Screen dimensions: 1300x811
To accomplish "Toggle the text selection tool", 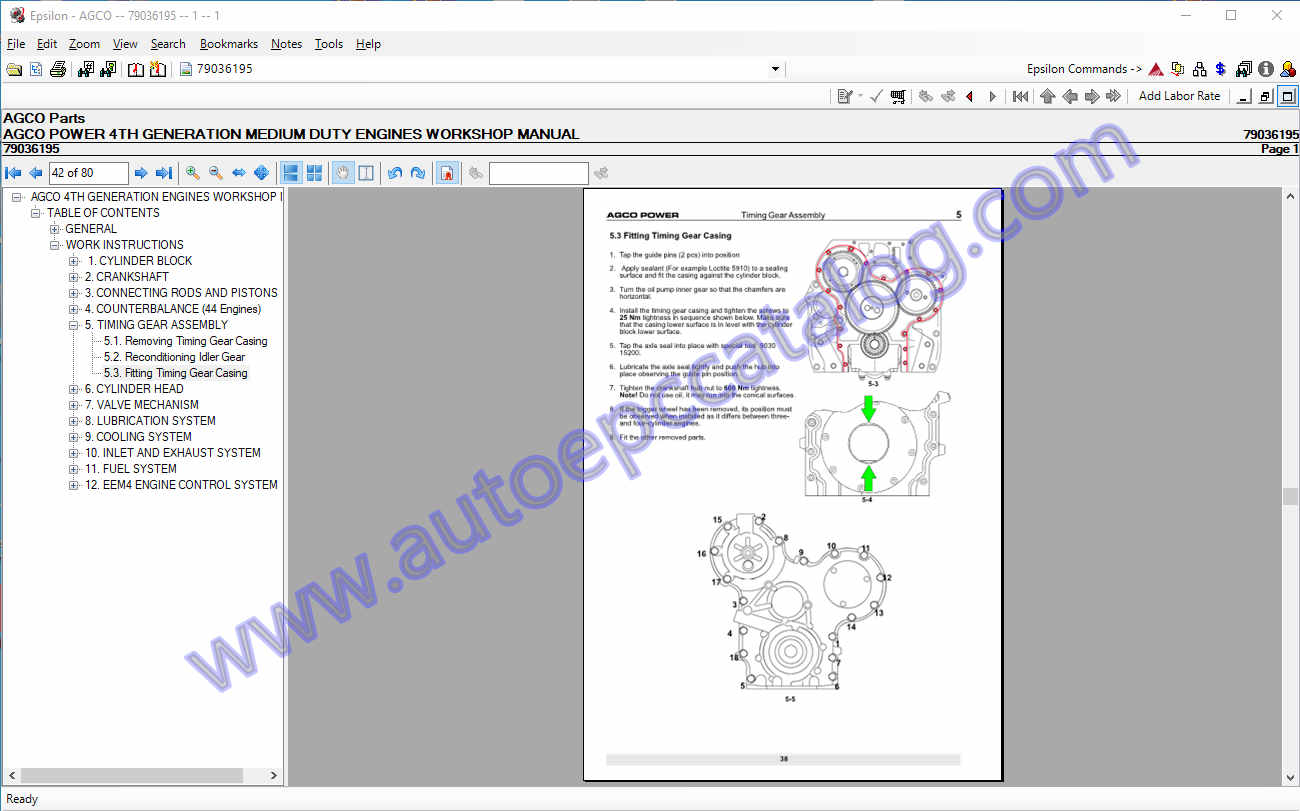I will click(366, 173).
